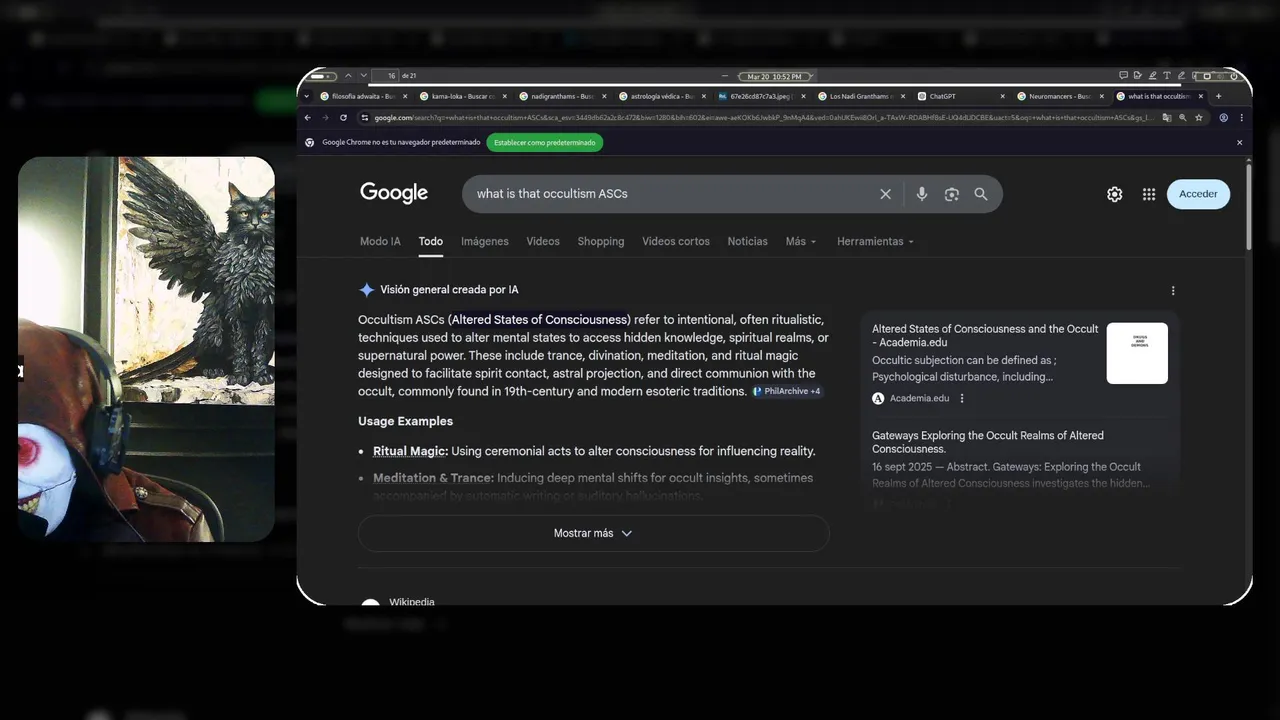Open Chrome three-dot menu
The width and height of the screenshot is (1280, 720).
click(x=1241, y=117)
